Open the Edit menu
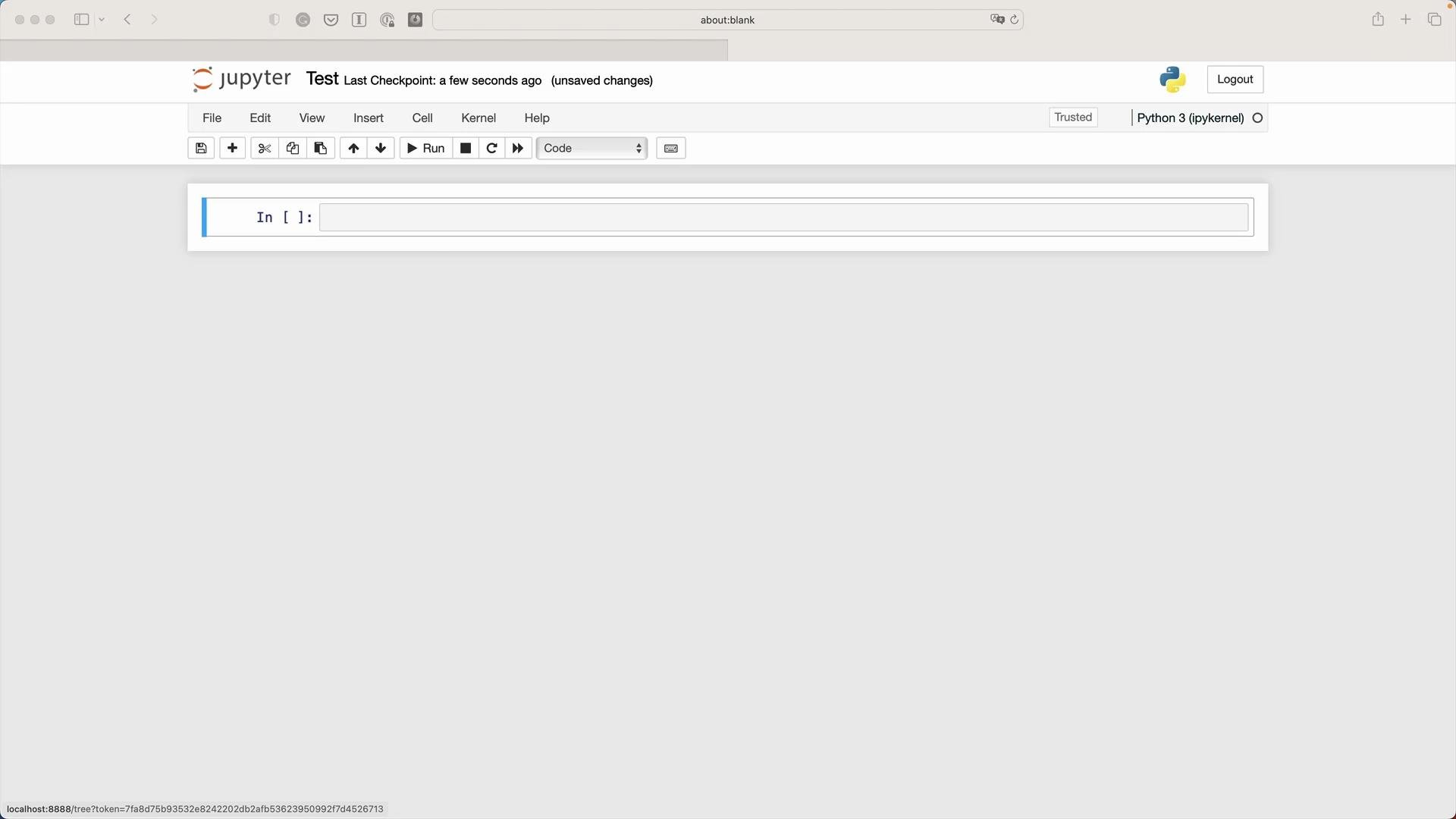Image resolution: width=1456 pixels, height=819 pixels. pyautogui.click(x=260, y=118)
